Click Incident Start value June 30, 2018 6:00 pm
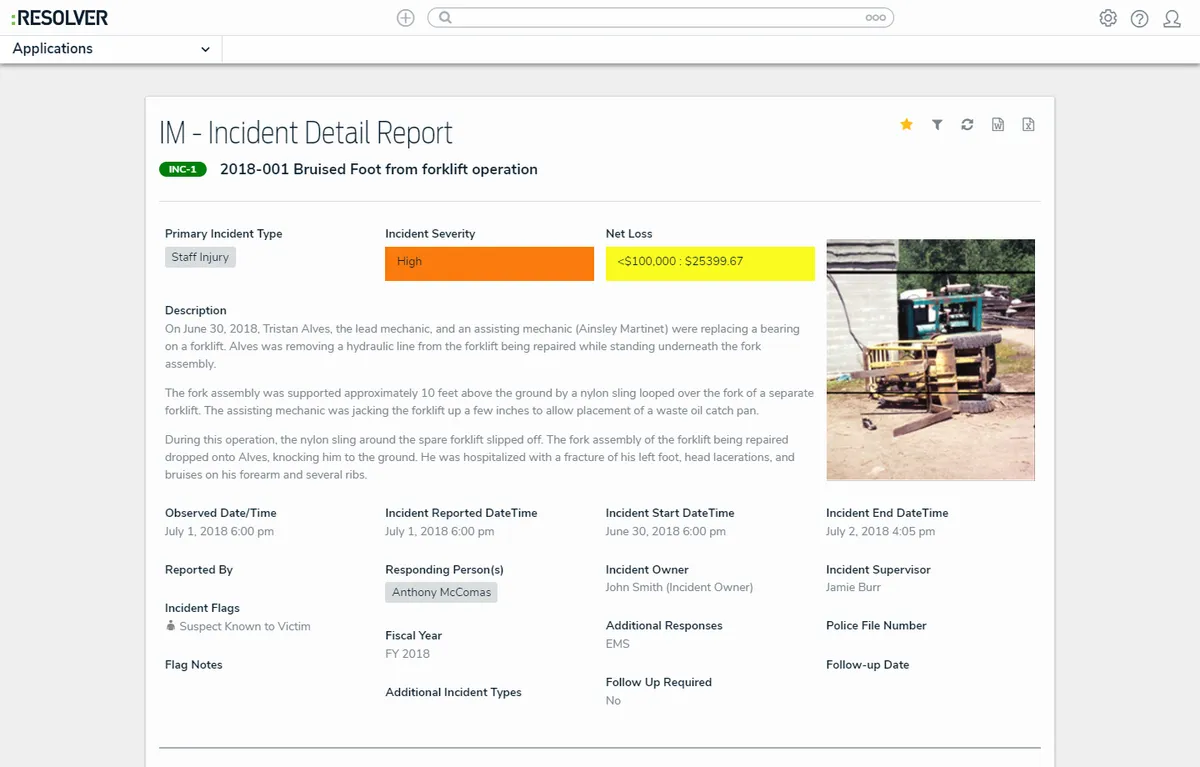The width and height of the screenshot is (1200, 767). (x=666, y=532)
